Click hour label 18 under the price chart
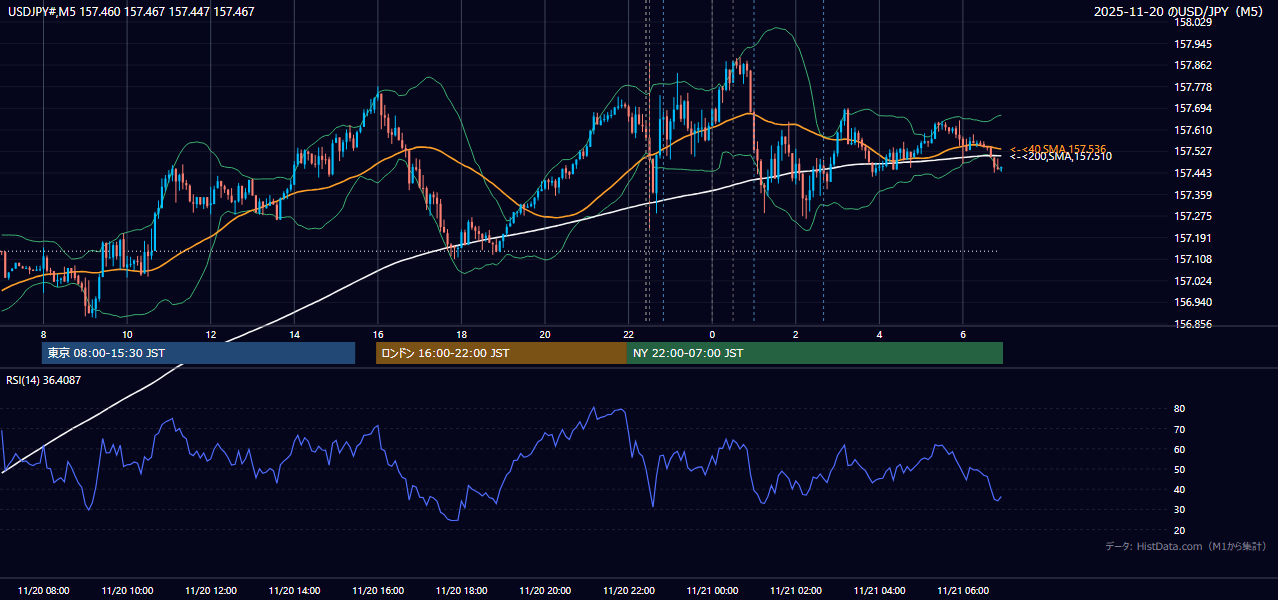 pyautogui.click(x=461, y=334)
